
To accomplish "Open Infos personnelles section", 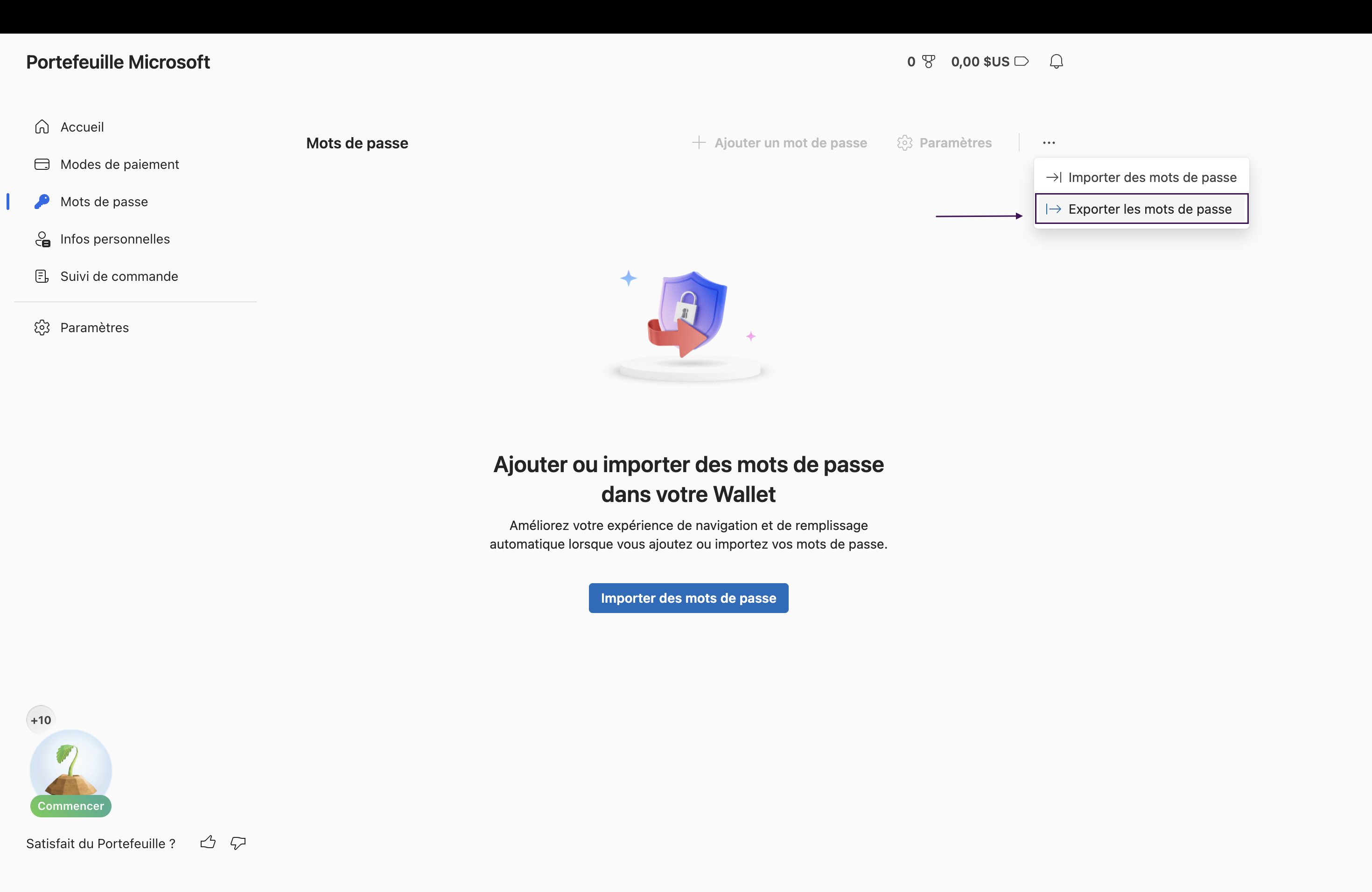I will point(115,239).
